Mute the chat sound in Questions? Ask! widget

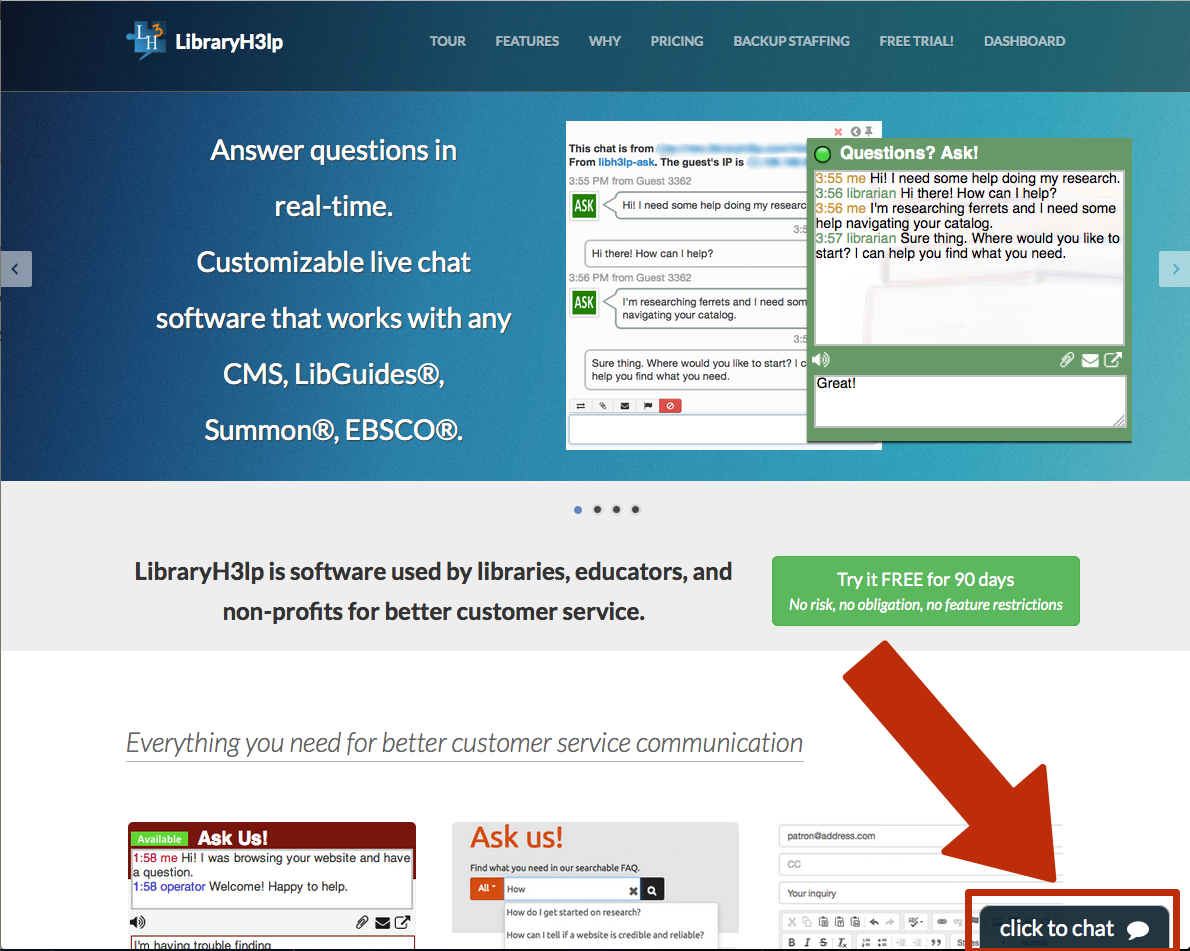[x=820, y=359]
